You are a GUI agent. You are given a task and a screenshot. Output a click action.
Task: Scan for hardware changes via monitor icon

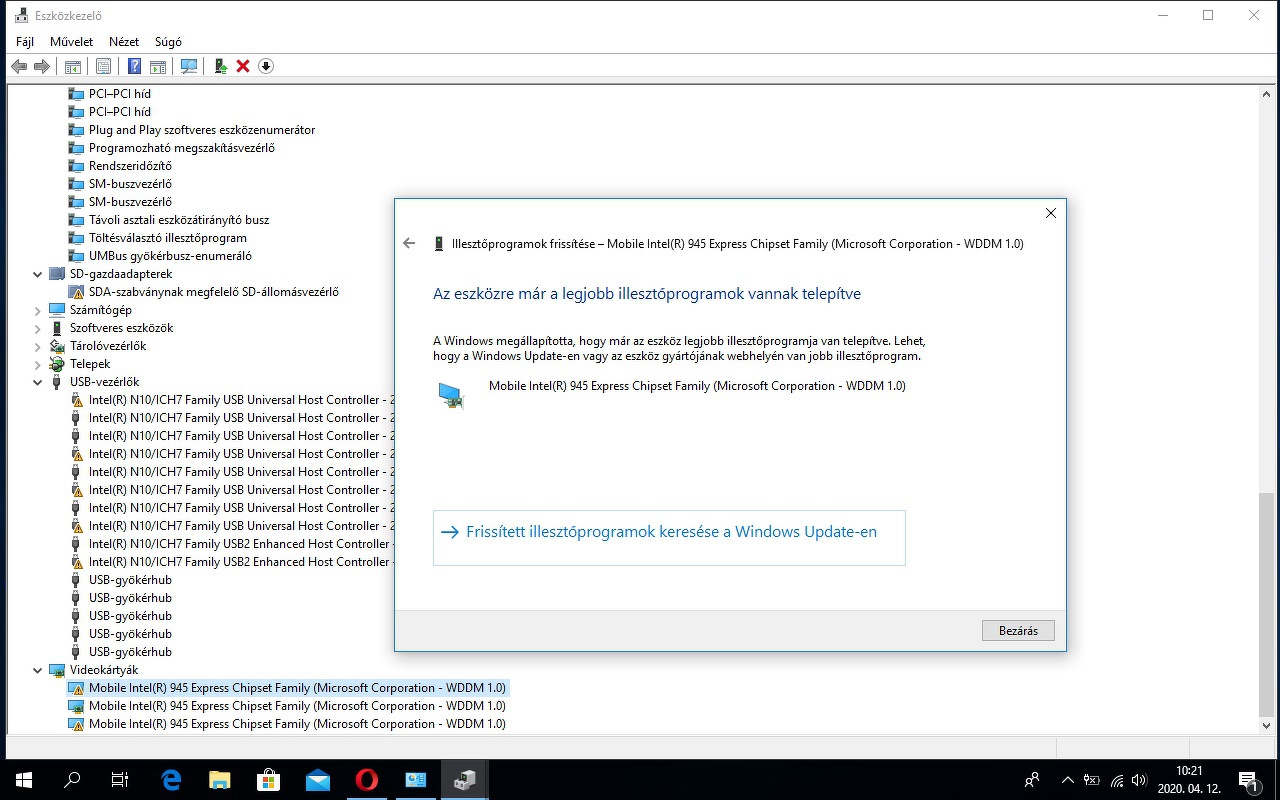(x=188, y=66)
